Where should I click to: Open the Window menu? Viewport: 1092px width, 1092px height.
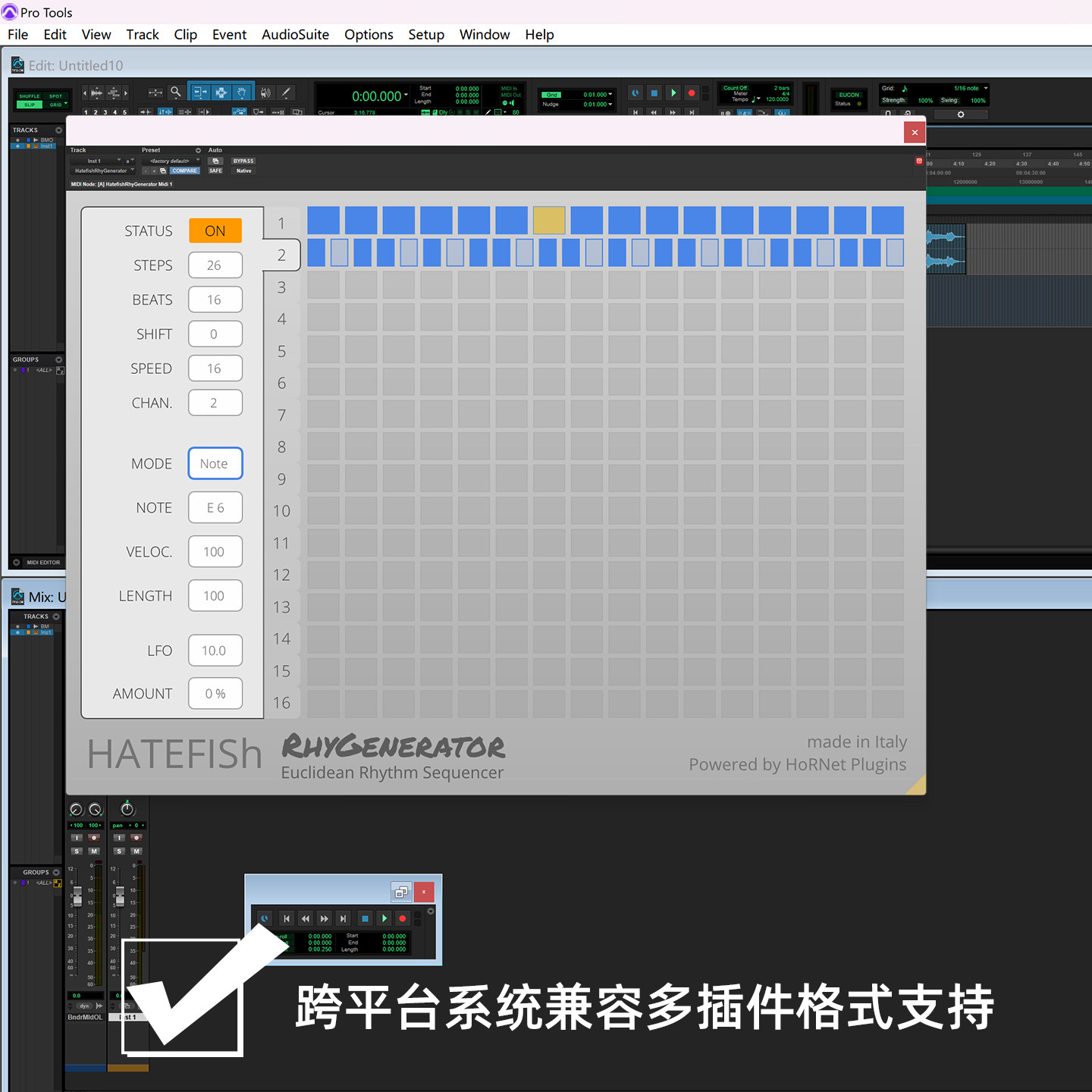point(485,34)
